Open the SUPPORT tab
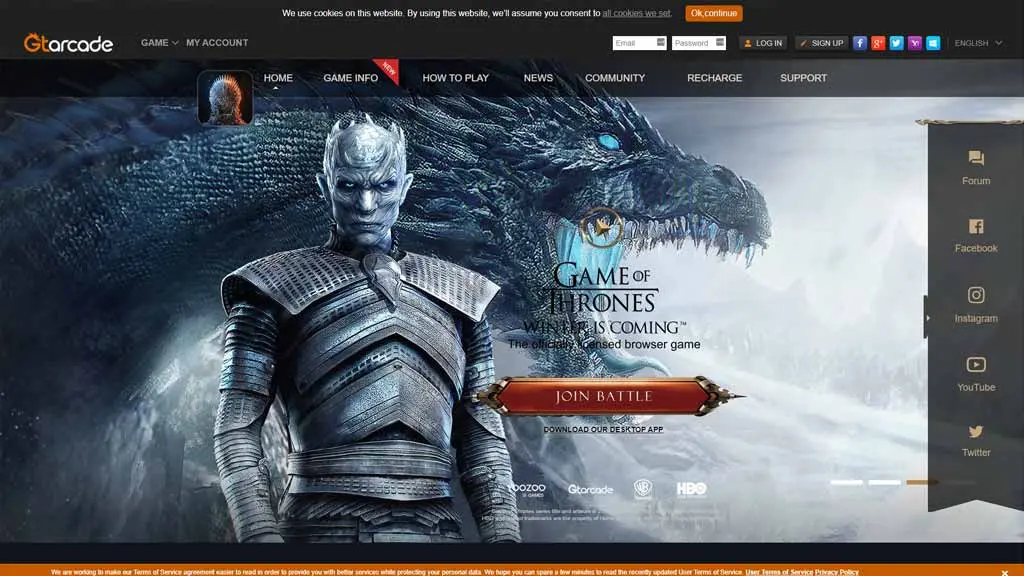This screenshot has height=576, width=1024. 803,78
